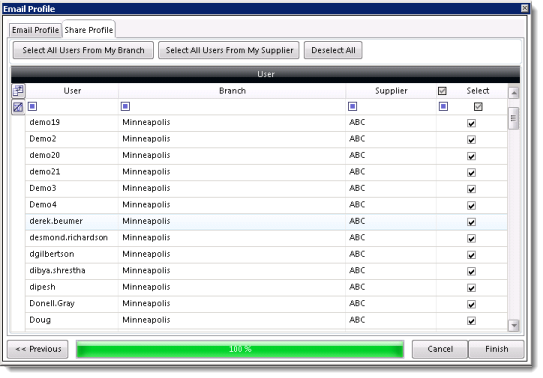Click the dibya.shrestha user cell

pos(72,271)
